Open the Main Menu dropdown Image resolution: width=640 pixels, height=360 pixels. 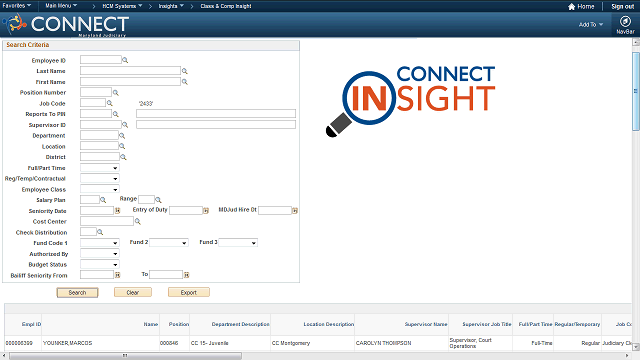pyautogui.click(x=61, y=6)
